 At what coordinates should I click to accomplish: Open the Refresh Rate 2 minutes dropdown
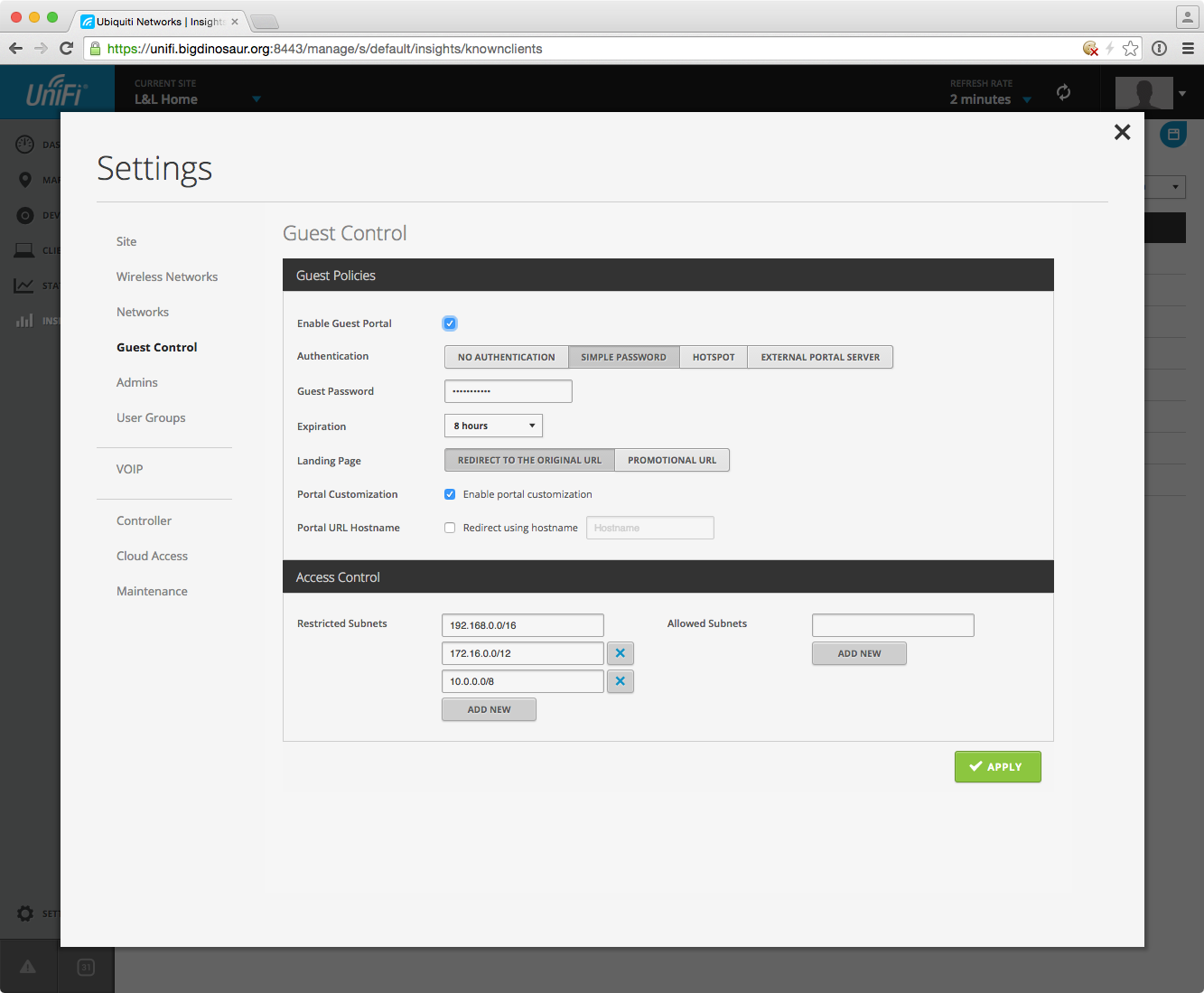click(x=1026, y=100)
